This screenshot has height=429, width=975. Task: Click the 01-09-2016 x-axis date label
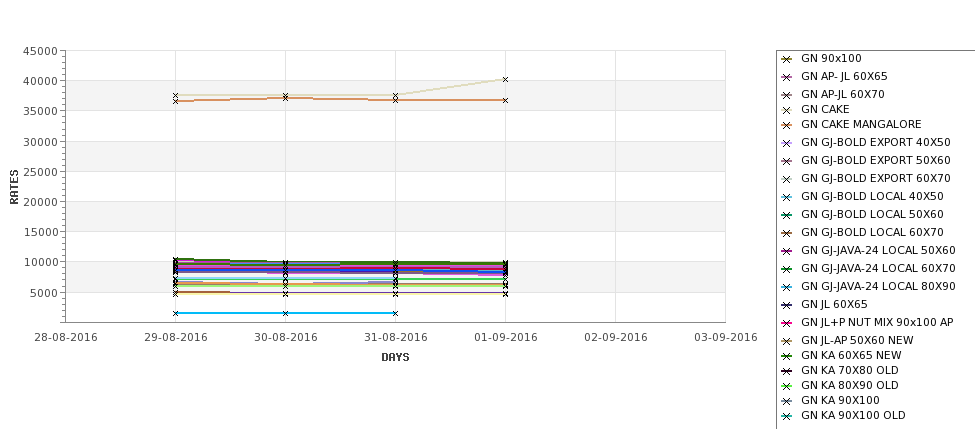506,338
